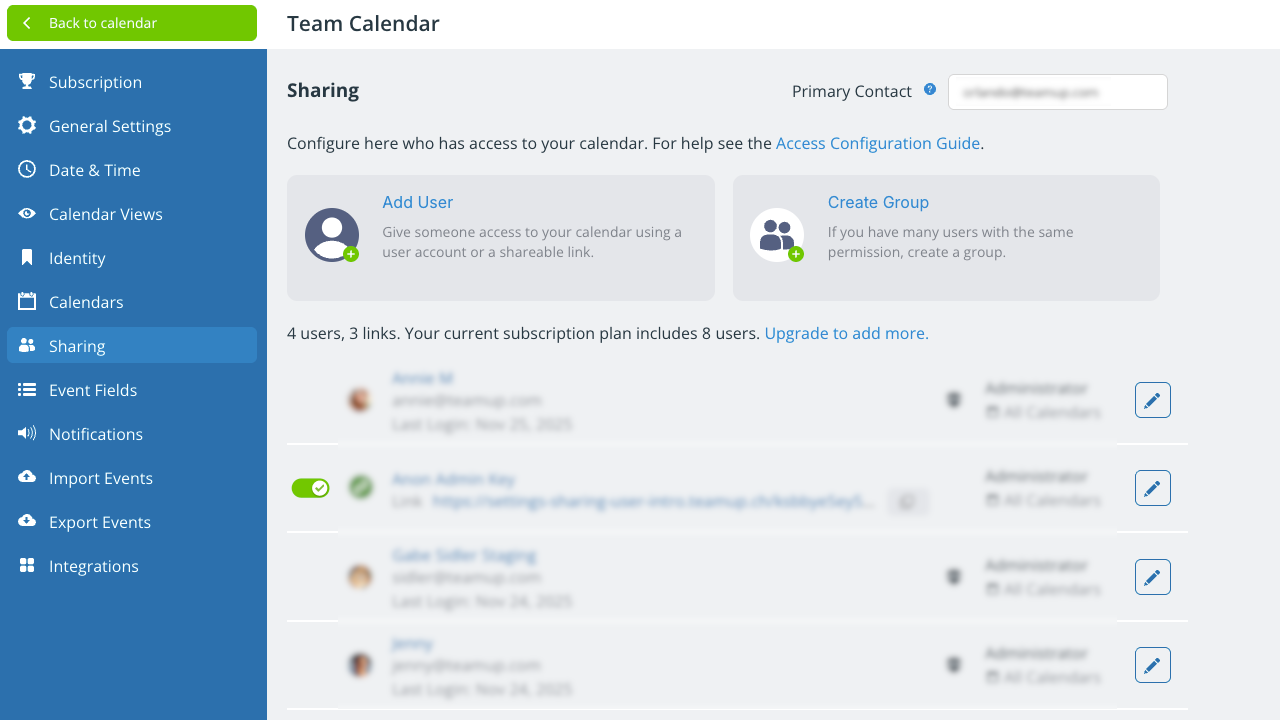Click the edit pencil for the link row
Screen dimensions: 1280x720
(x=1152, y=488)
